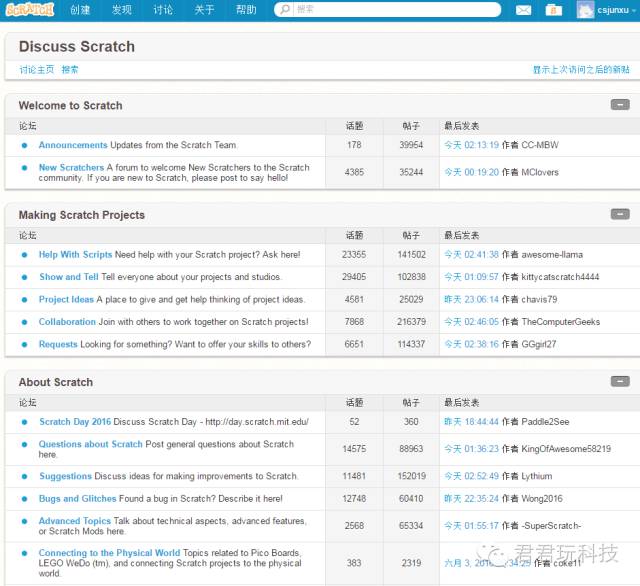The image size is (640, 586).
Task: Open the Suggestions forum
Action: coord(65,476)
